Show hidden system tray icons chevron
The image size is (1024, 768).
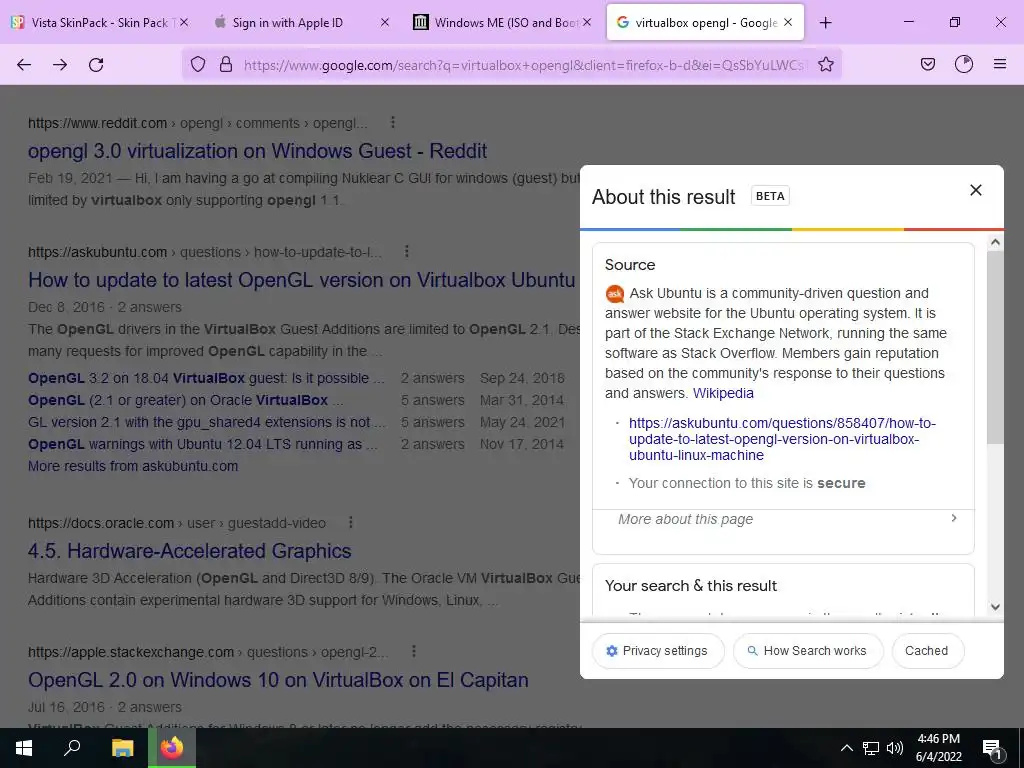coord(846,748)
